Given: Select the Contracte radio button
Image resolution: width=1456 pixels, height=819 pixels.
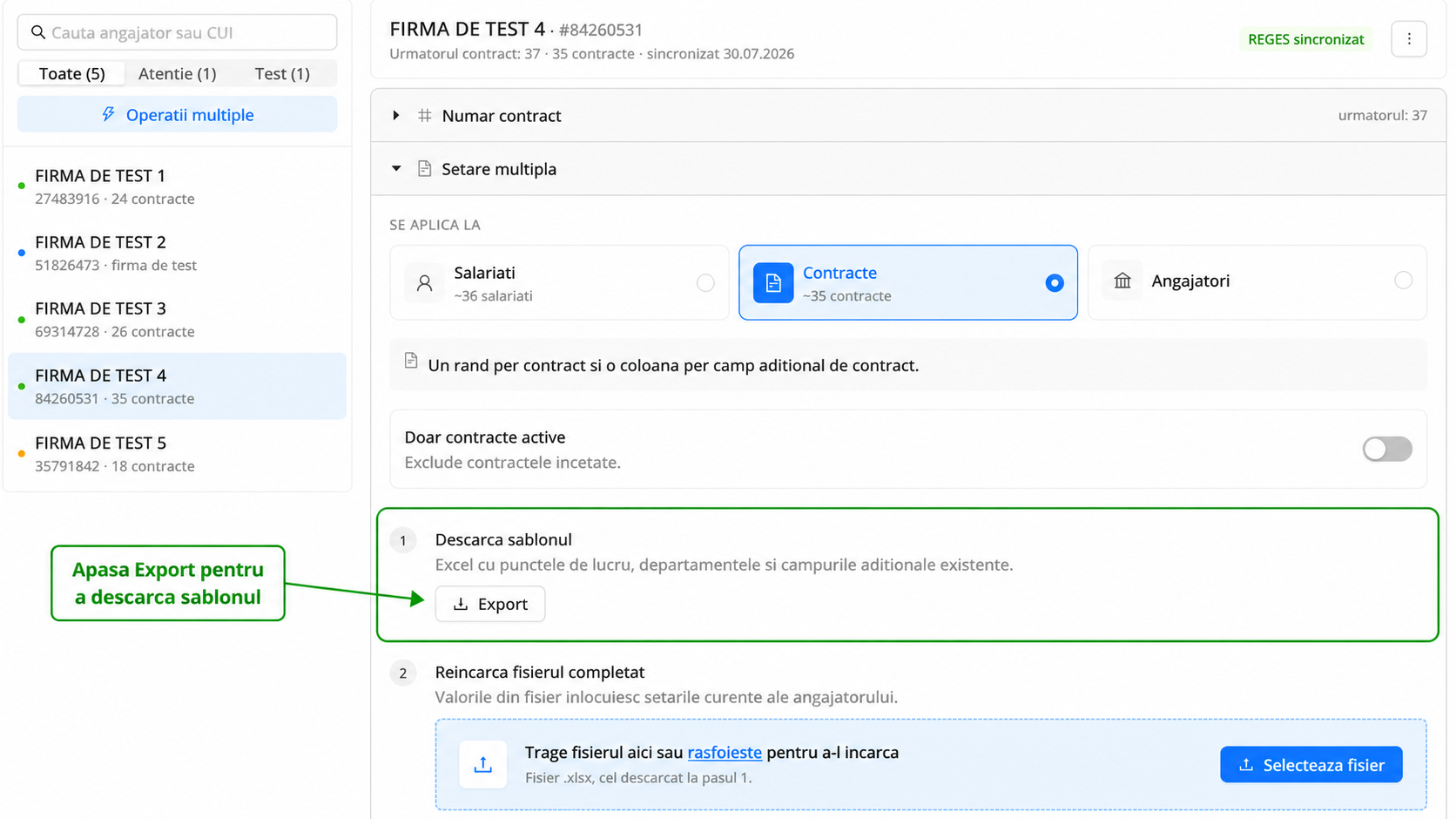Looking at the screenshot, I should pyautogui.click(x=1054, y=282).
